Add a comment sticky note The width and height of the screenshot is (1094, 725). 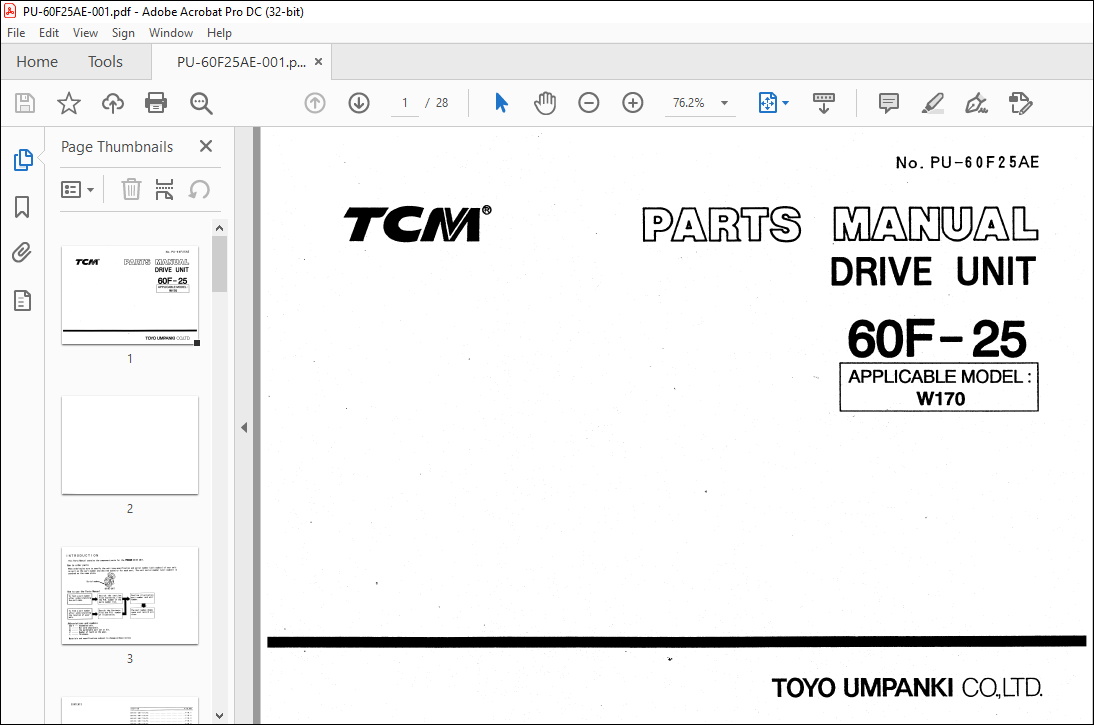[x=888, y=103]
